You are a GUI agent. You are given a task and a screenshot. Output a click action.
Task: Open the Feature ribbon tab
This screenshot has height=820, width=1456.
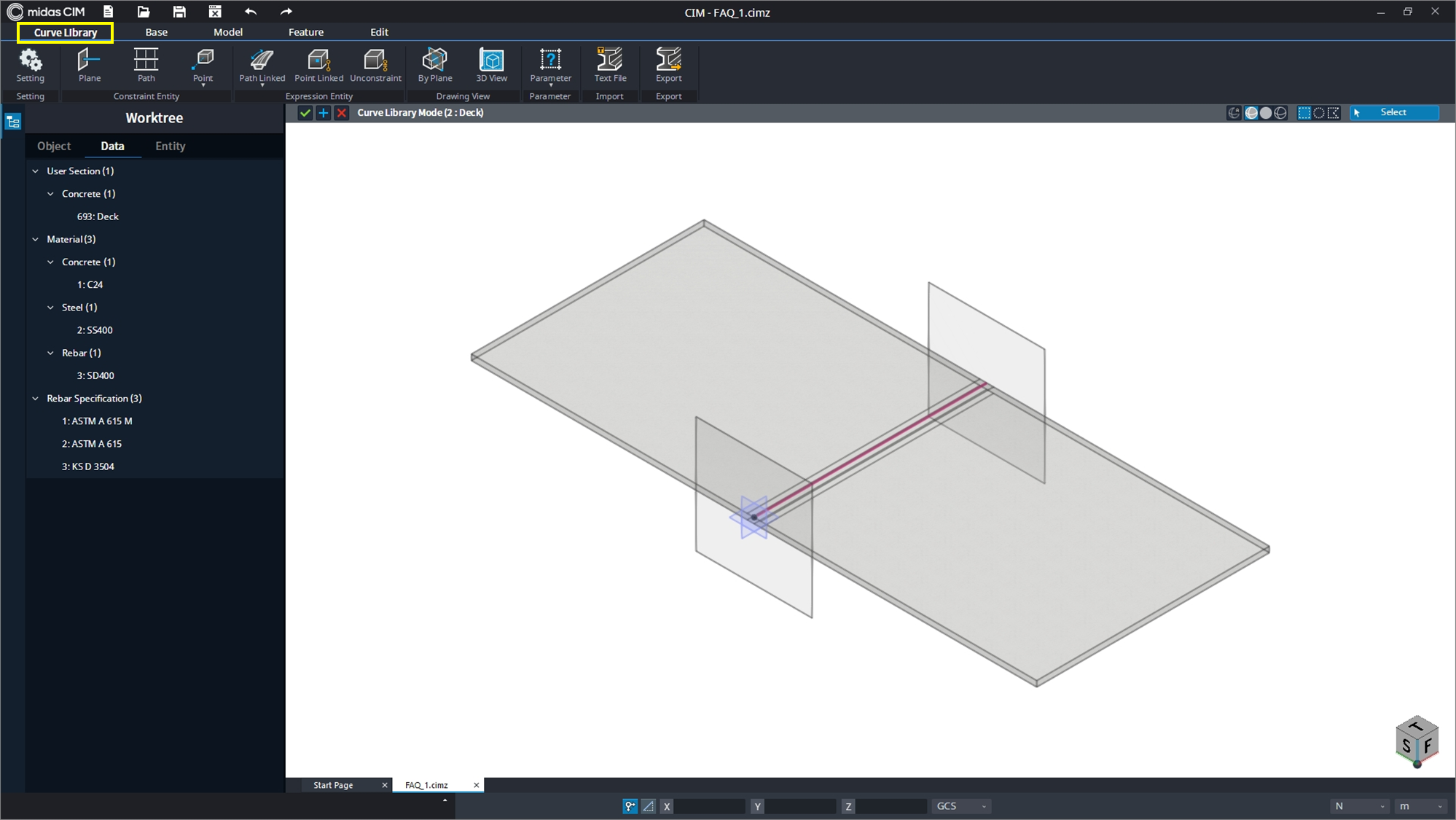click(x=306, y=32)
